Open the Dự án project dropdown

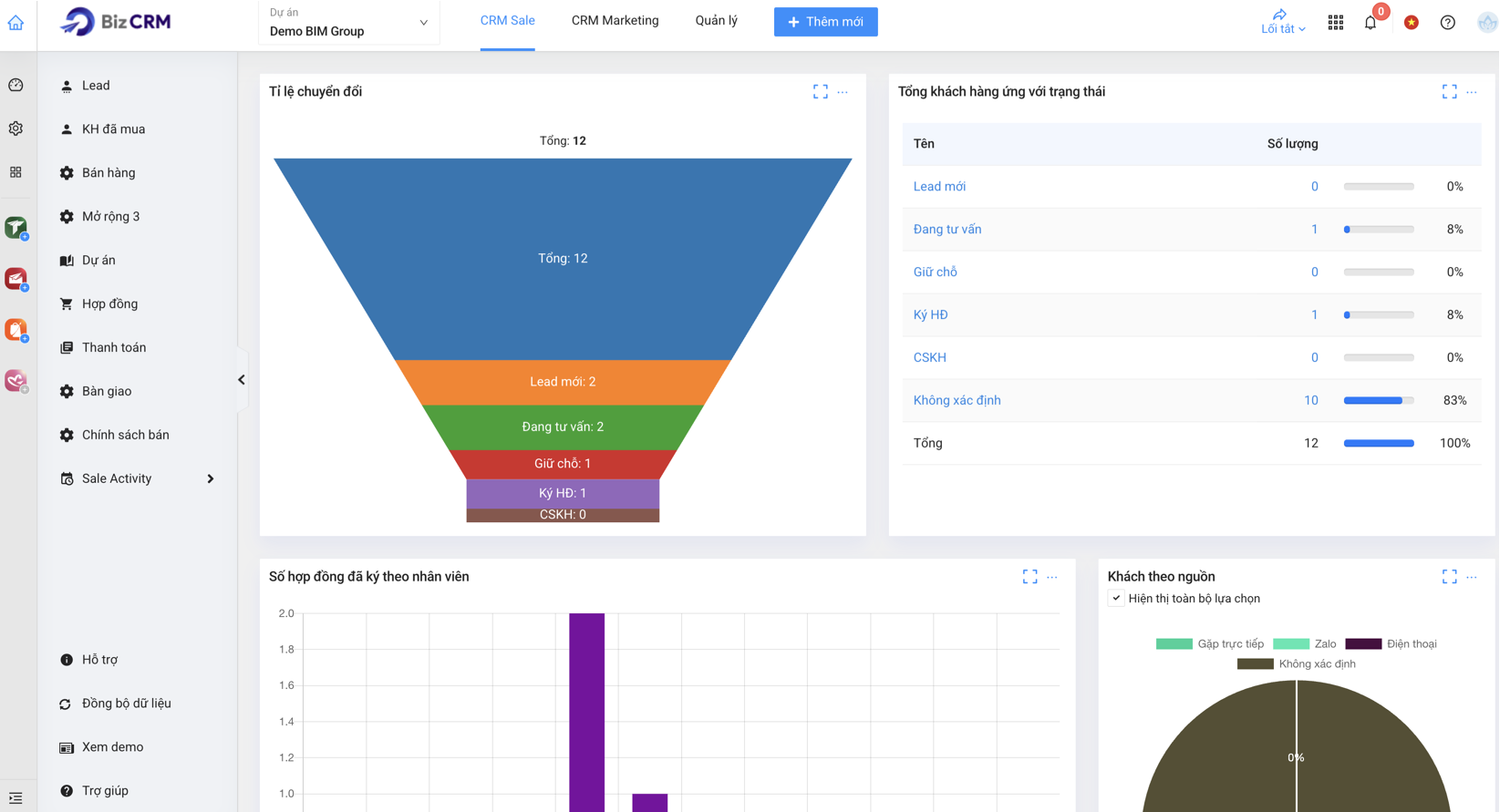(x=349, y=23)
